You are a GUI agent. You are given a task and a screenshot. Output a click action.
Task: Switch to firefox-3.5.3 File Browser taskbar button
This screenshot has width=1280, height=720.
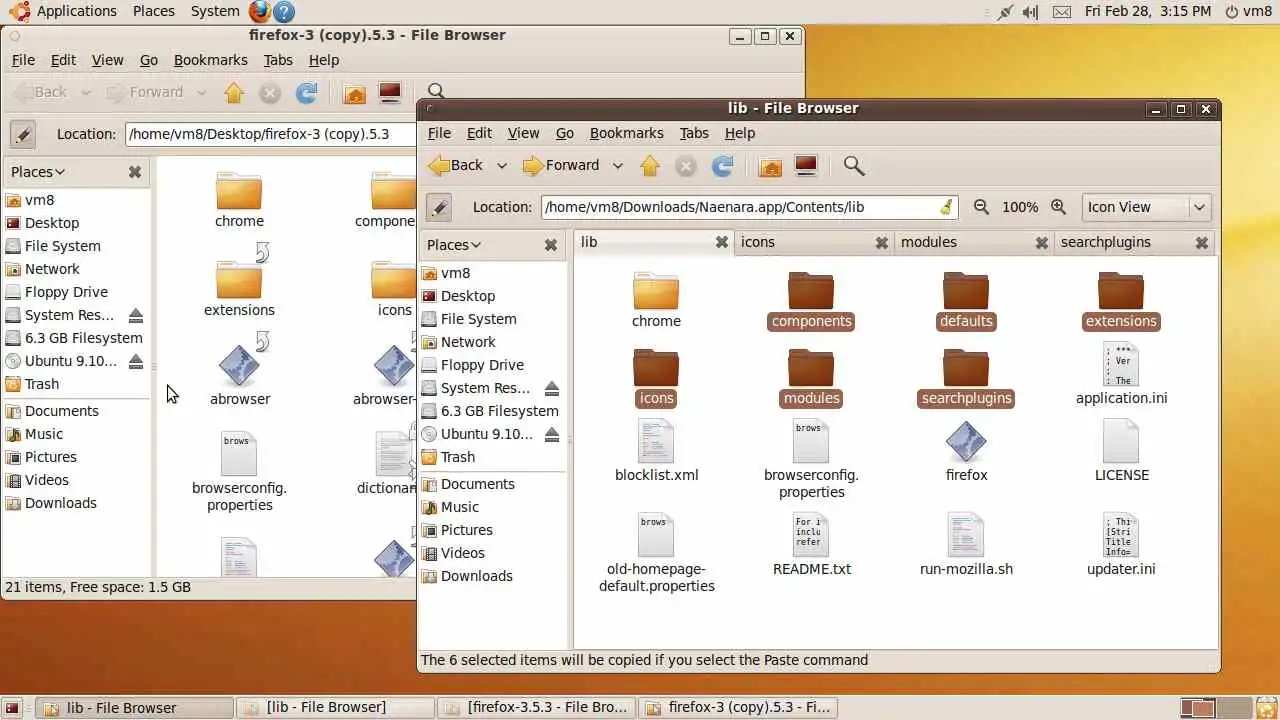click(x=536, y=707)
